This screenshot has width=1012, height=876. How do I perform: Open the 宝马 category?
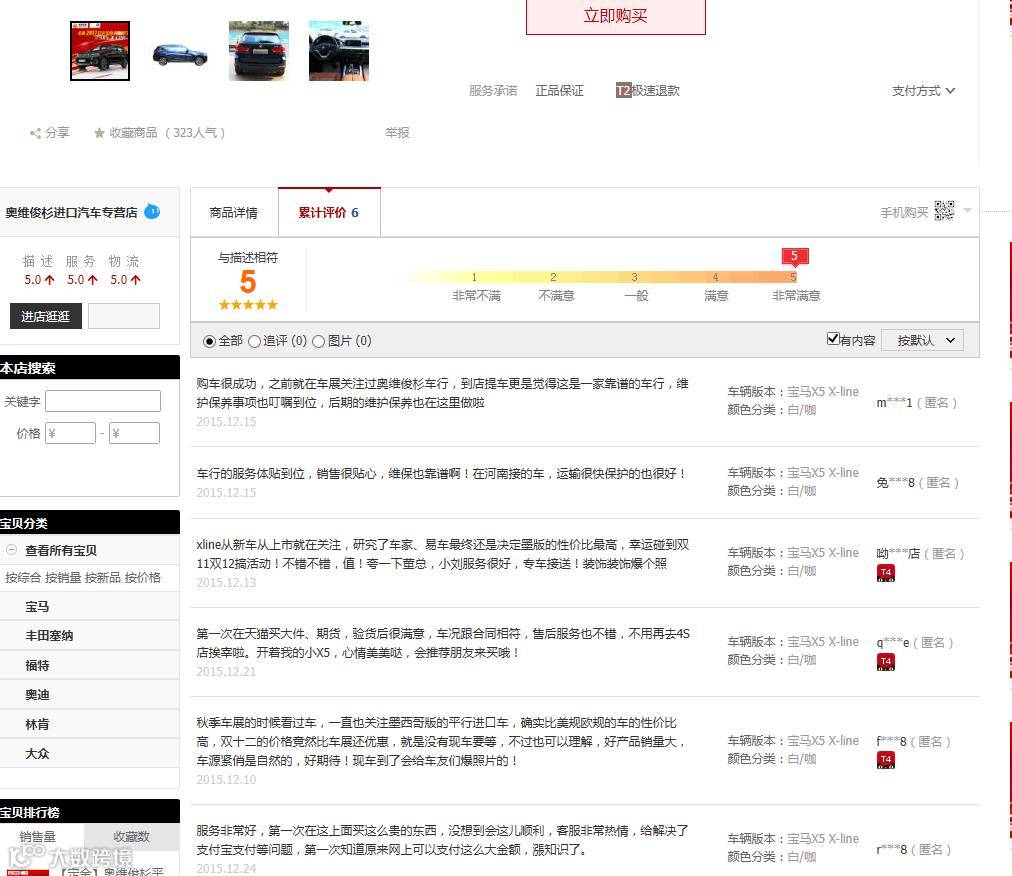pos(37,607)
